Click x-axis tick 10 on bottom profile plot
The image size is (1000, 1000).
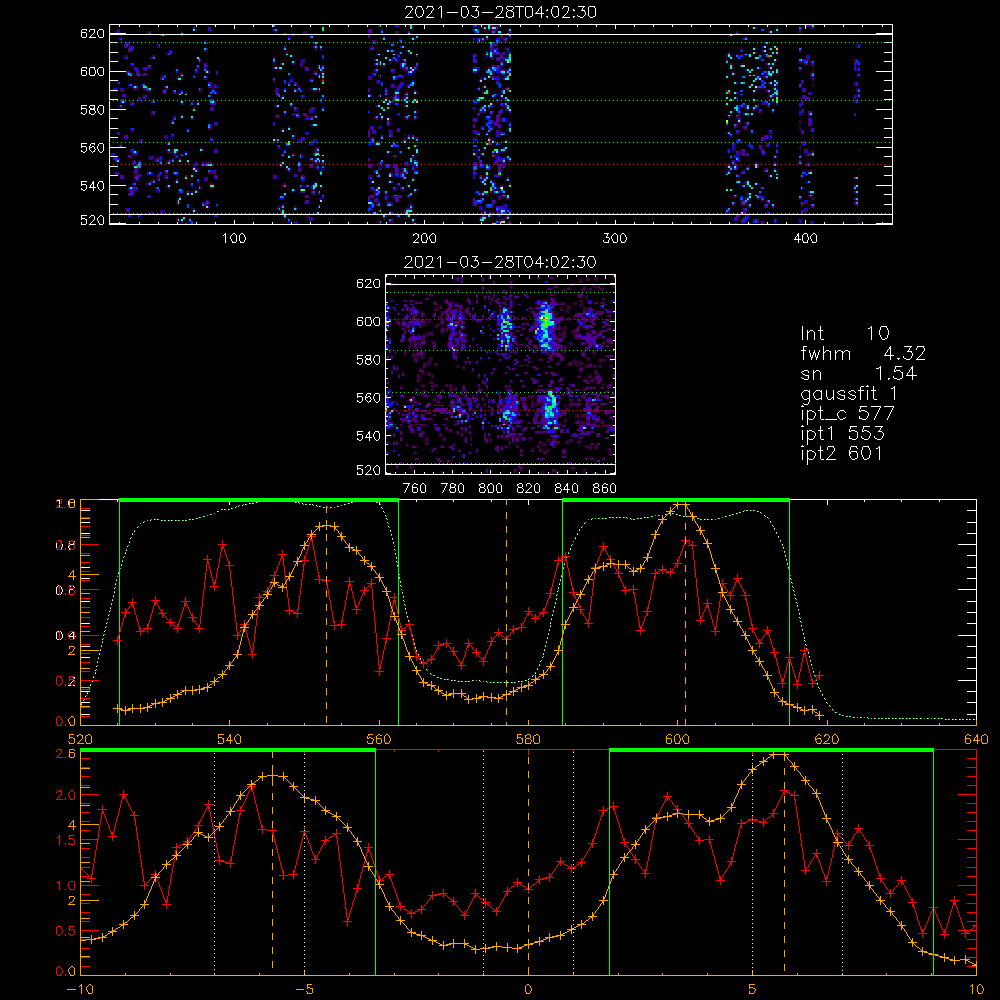tap(976, 989)
